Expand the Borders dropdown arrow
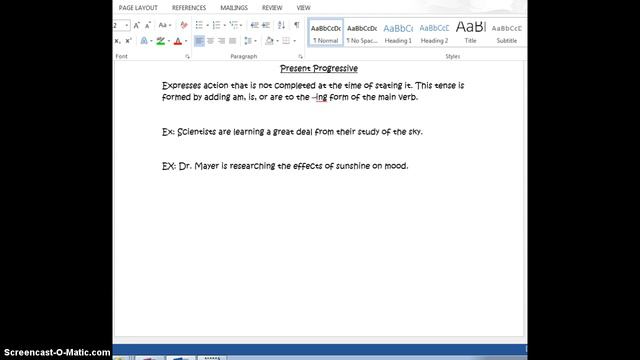Viewport: 640px width, 360px height. [294, 41]
